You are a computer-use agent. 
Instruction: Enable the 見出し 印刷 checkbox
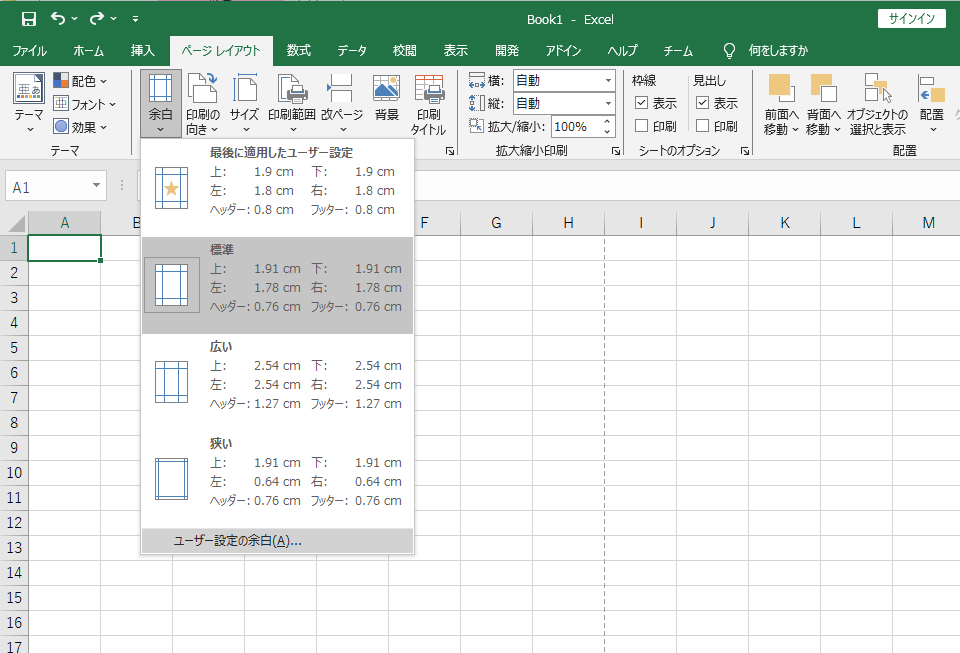click(x=703, y=125)
